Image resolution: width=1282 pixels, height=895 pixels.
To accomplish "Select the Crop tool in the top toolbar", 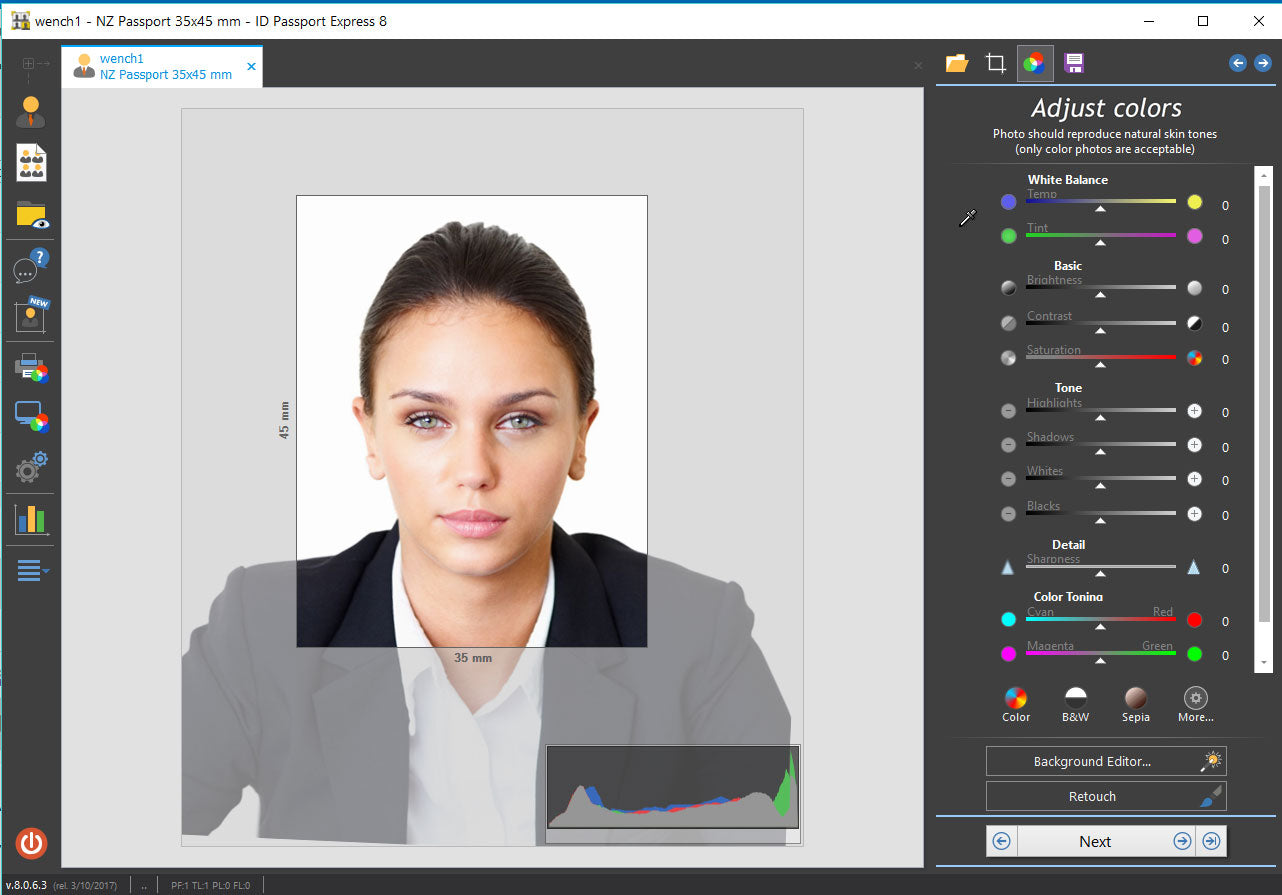I will [995, 62].
